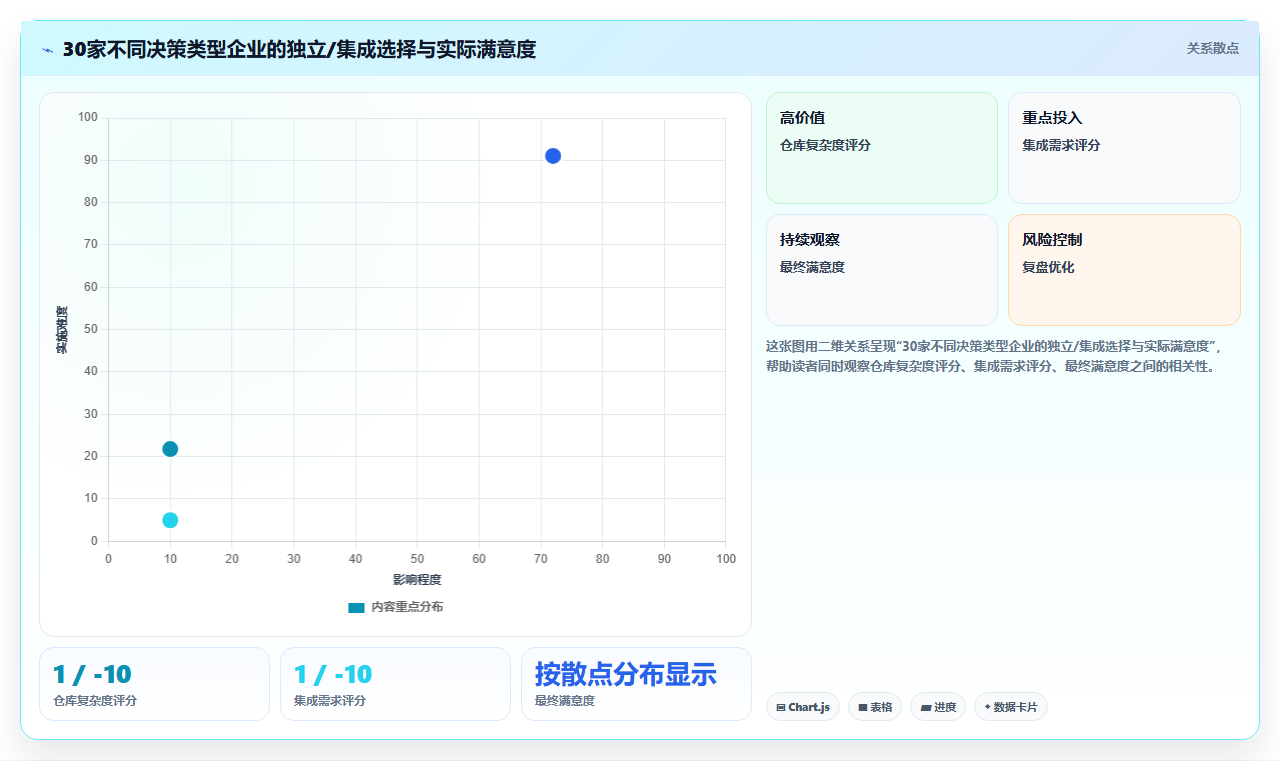Click the 实施难度 y-axis label
Image resolution: width=1280 pixels, height=761 pixels.
pyautogui.click(x=62, y=330)
